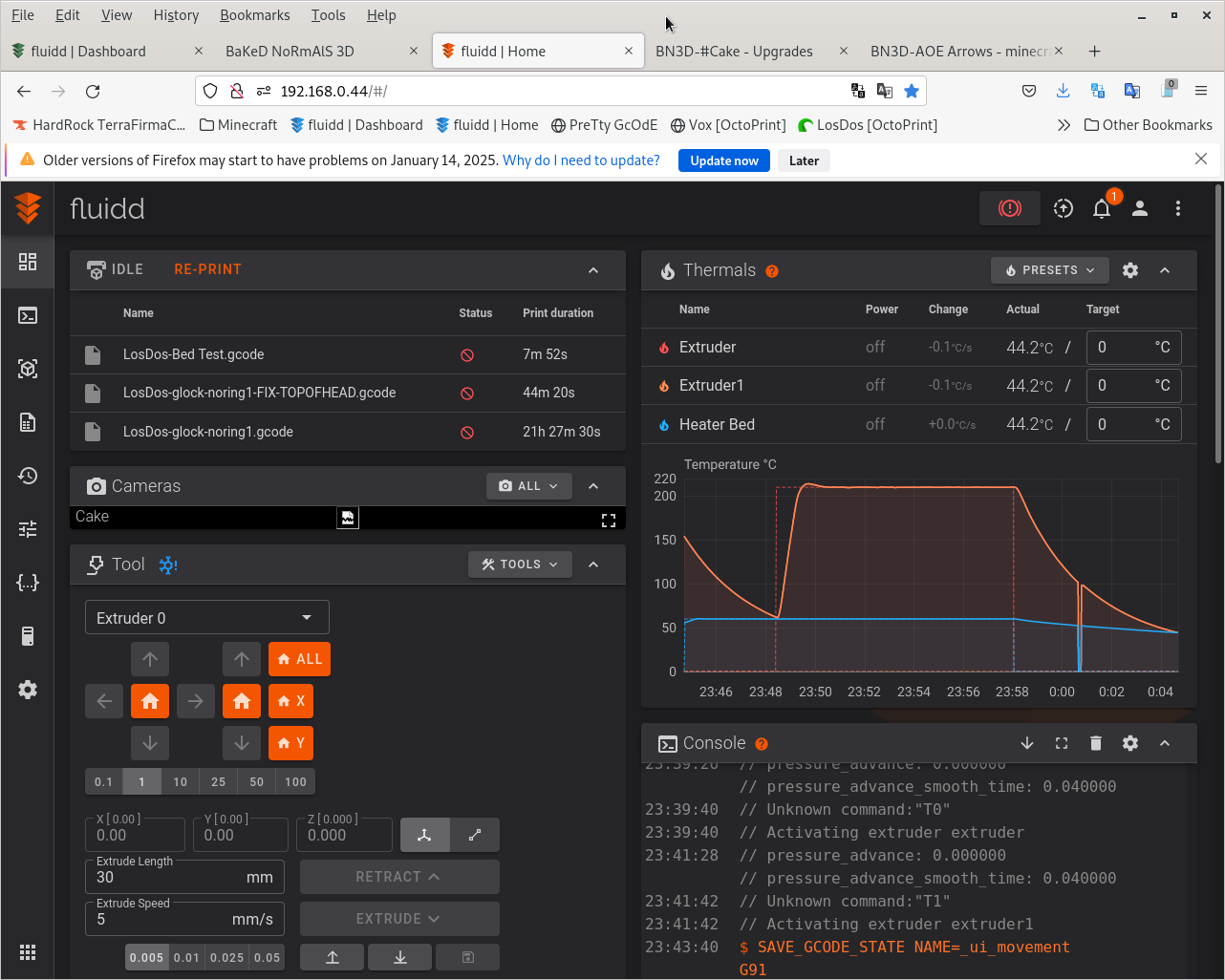Open the Bookmarks menu
The width and height of the screenshot is (1225, 980).
click(255, 15)
